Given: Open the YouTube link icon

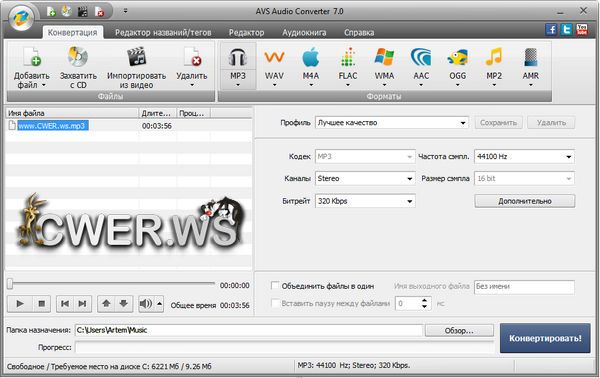Looking at the screenshot, I should 582,29.
